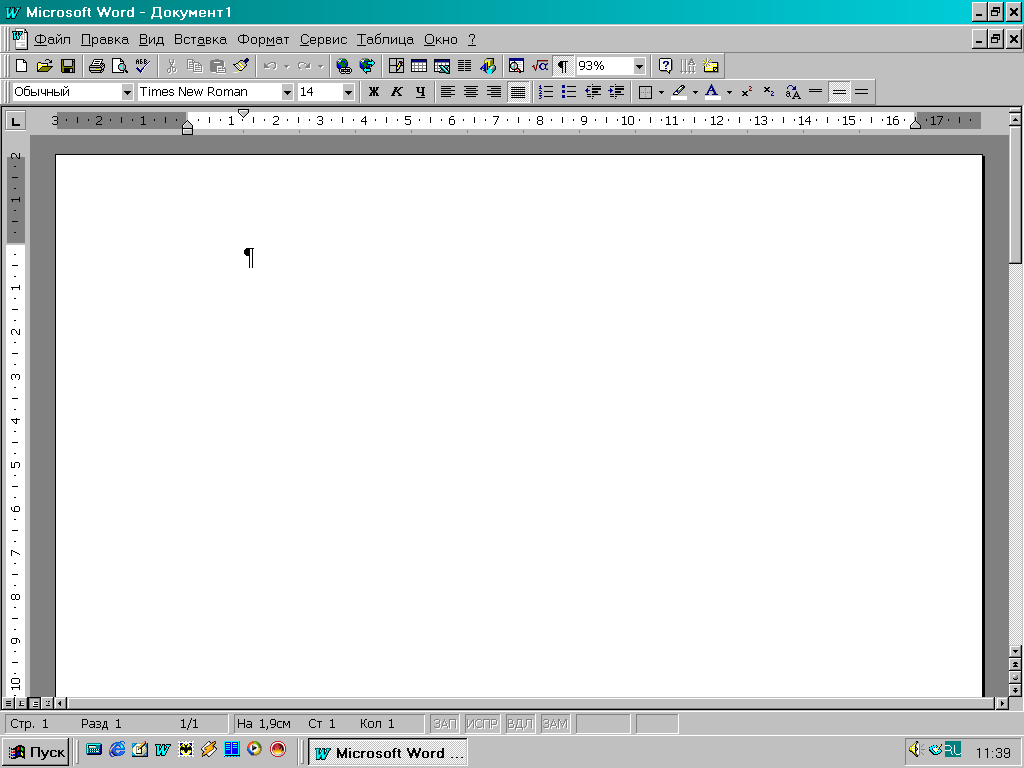The image size is (1024, 768).
Task: Click the Undo arrow icon
Action: click(270, 66)
